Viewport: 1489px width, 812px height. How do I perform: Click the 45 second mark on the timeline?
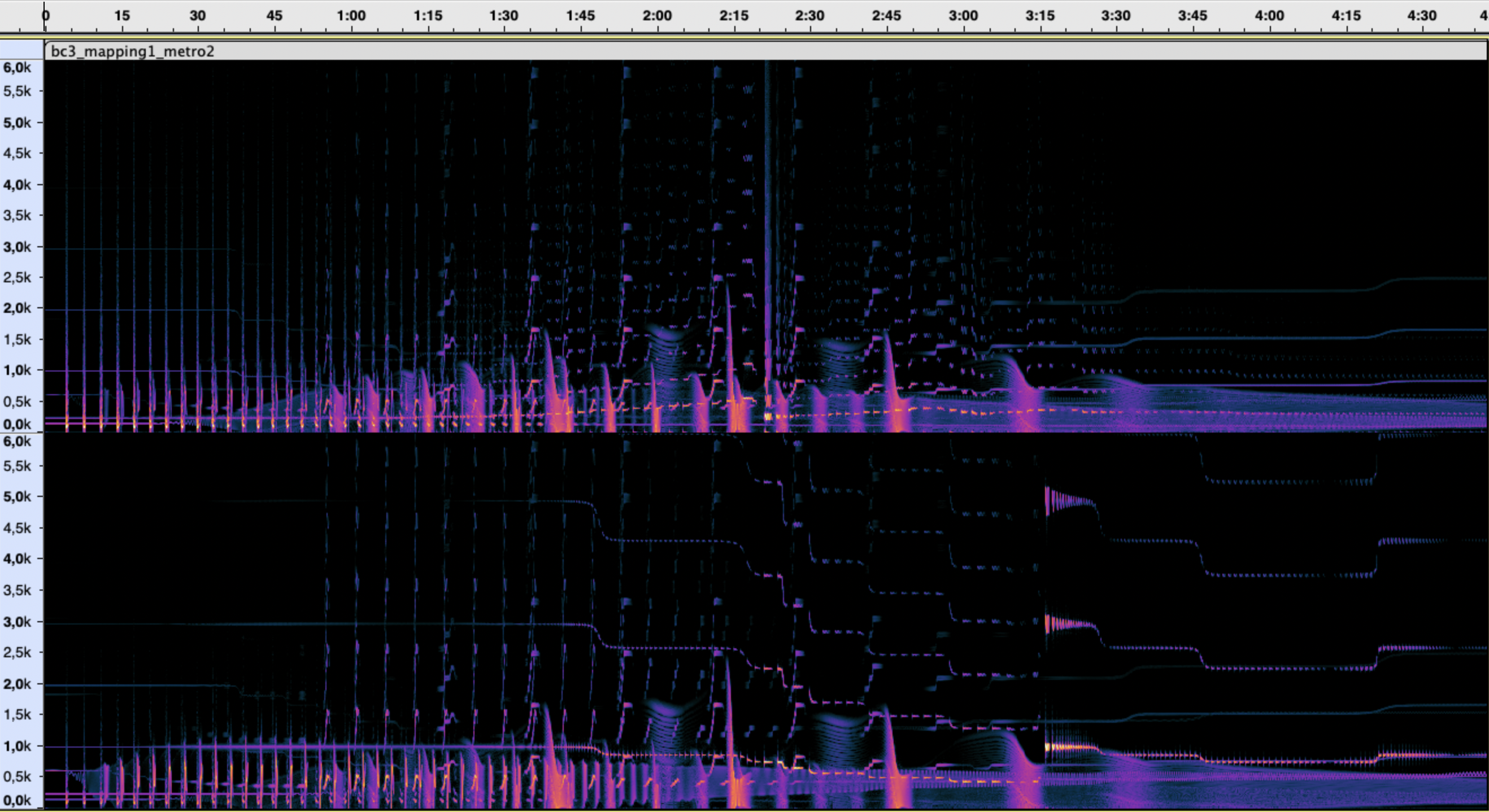pos(274,16)
